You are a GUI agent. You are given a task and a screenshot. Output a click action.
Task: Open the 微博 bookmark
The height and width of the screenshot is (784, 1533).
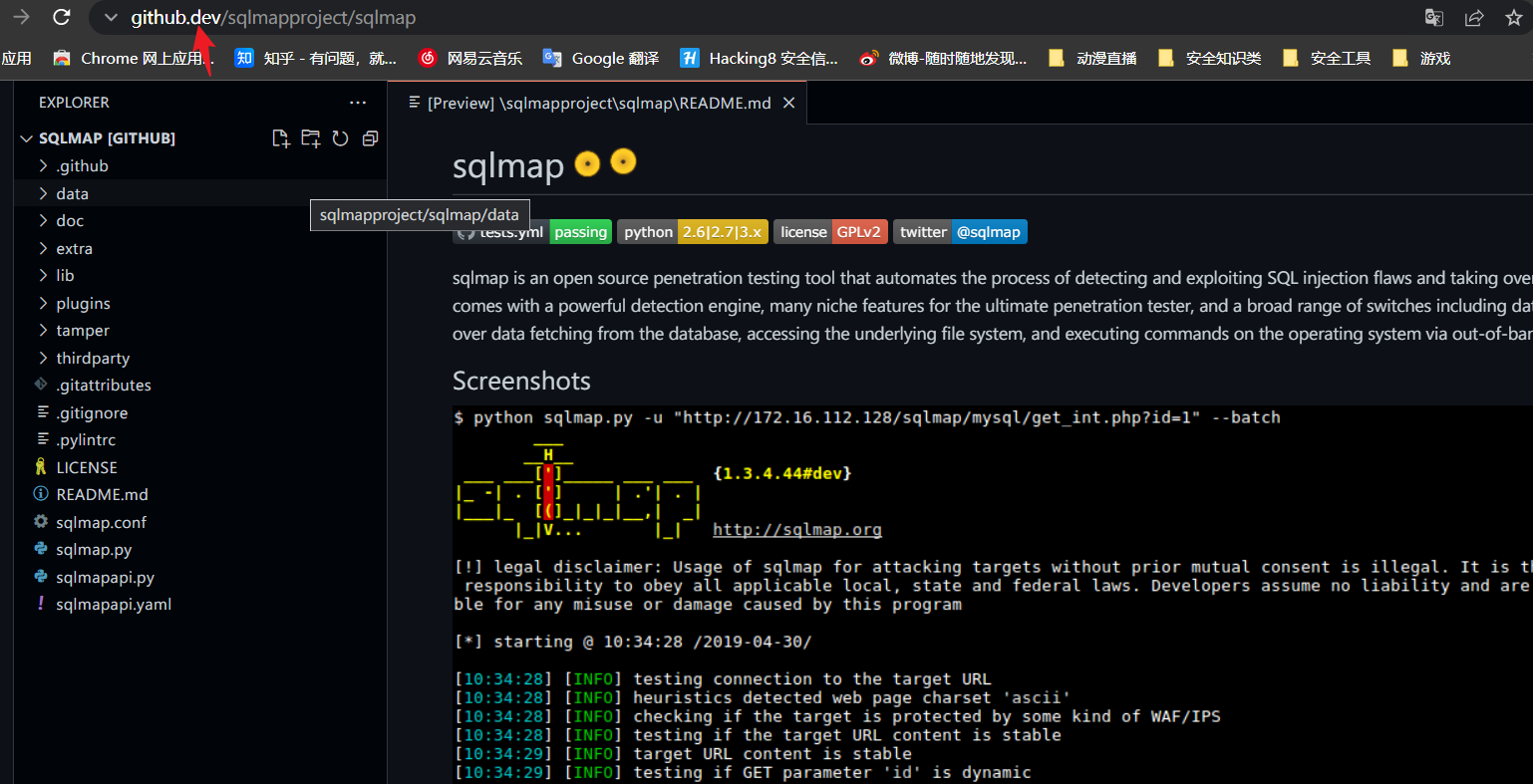[x=943, y=59]
